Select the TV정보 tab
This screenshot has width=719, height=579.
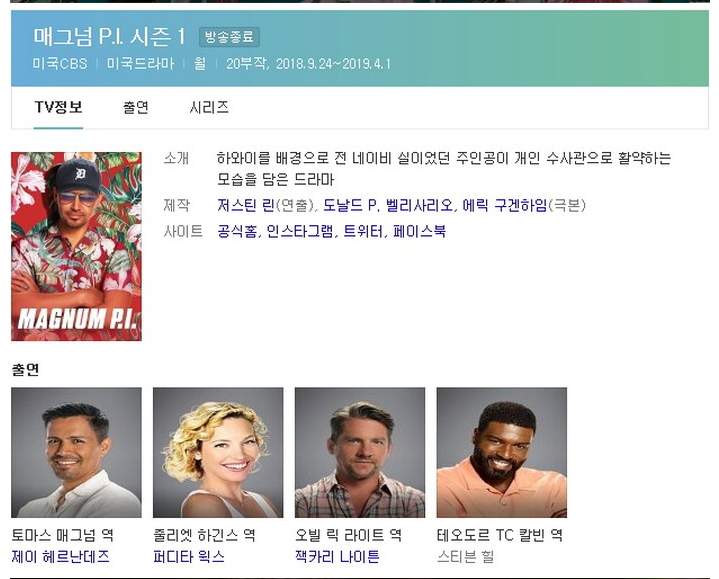coord(58,107)
